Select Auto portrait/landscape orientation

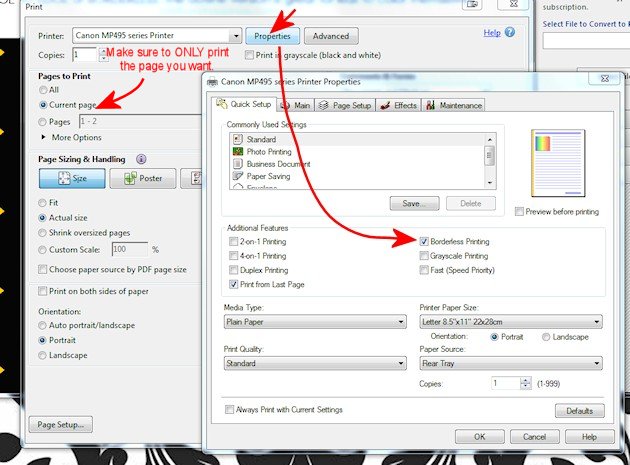pos(42,325)
